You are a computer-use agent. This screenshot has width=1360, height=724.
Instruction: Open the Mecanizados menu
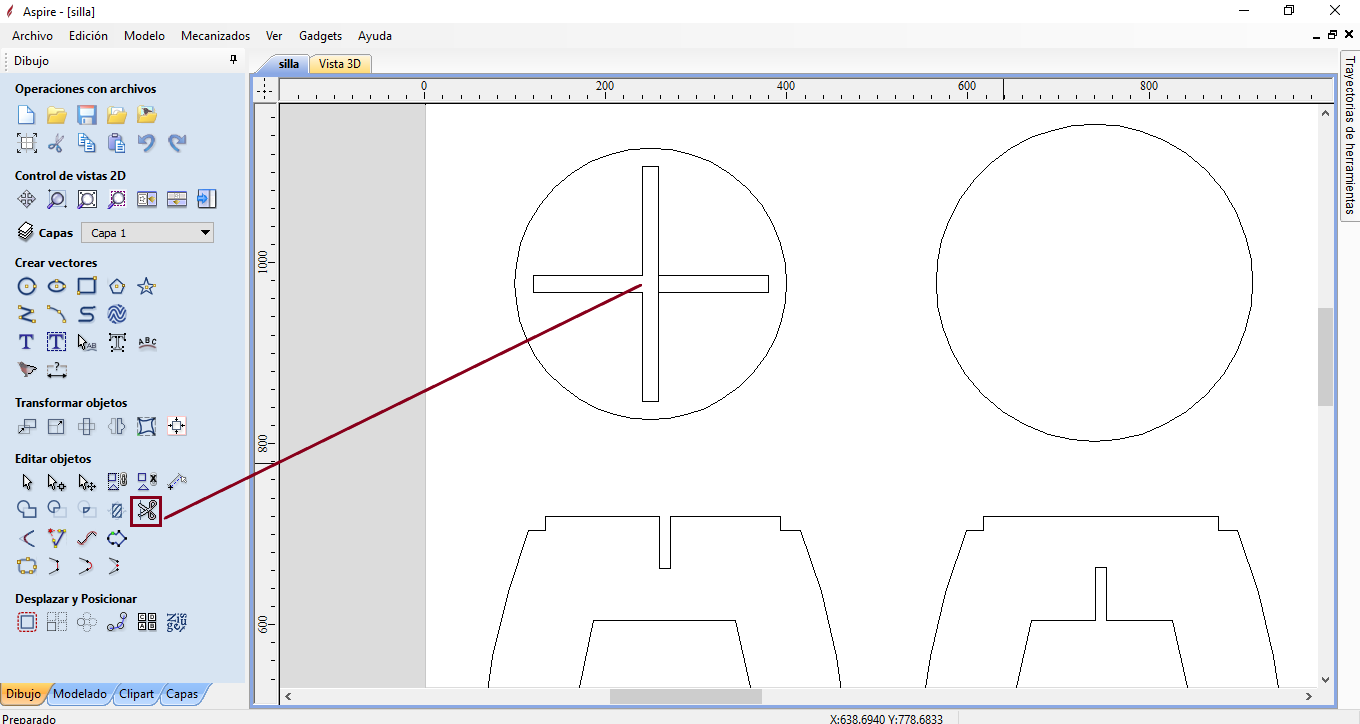[x=215, y=36]
